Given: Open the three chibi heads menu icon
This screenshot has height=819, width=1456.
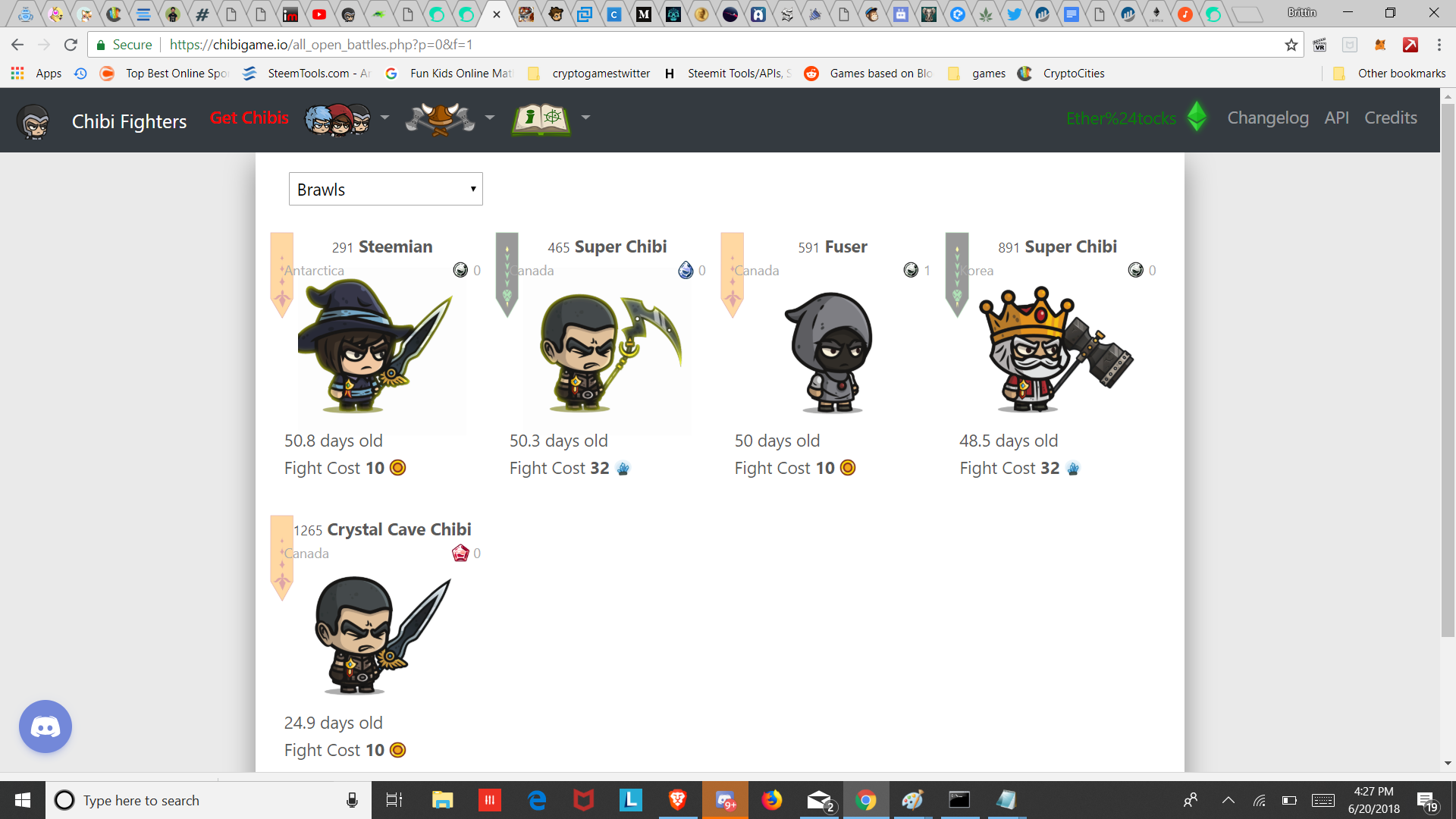Looking at the screenshot, I should 337,118.
